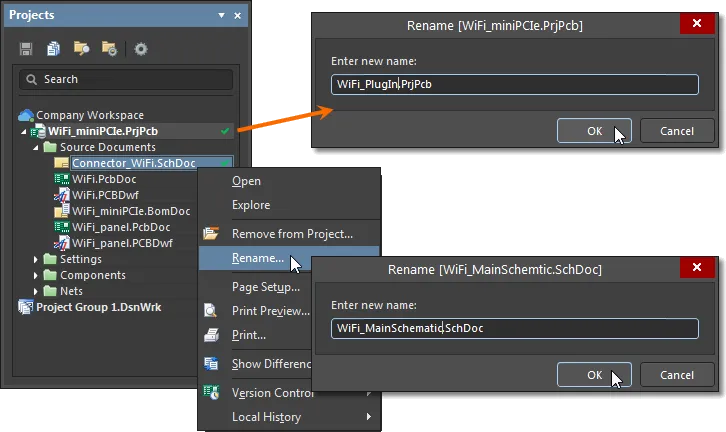Open Projects panel settings gear icon
The image size is (726, 432).
pos(141,49)
